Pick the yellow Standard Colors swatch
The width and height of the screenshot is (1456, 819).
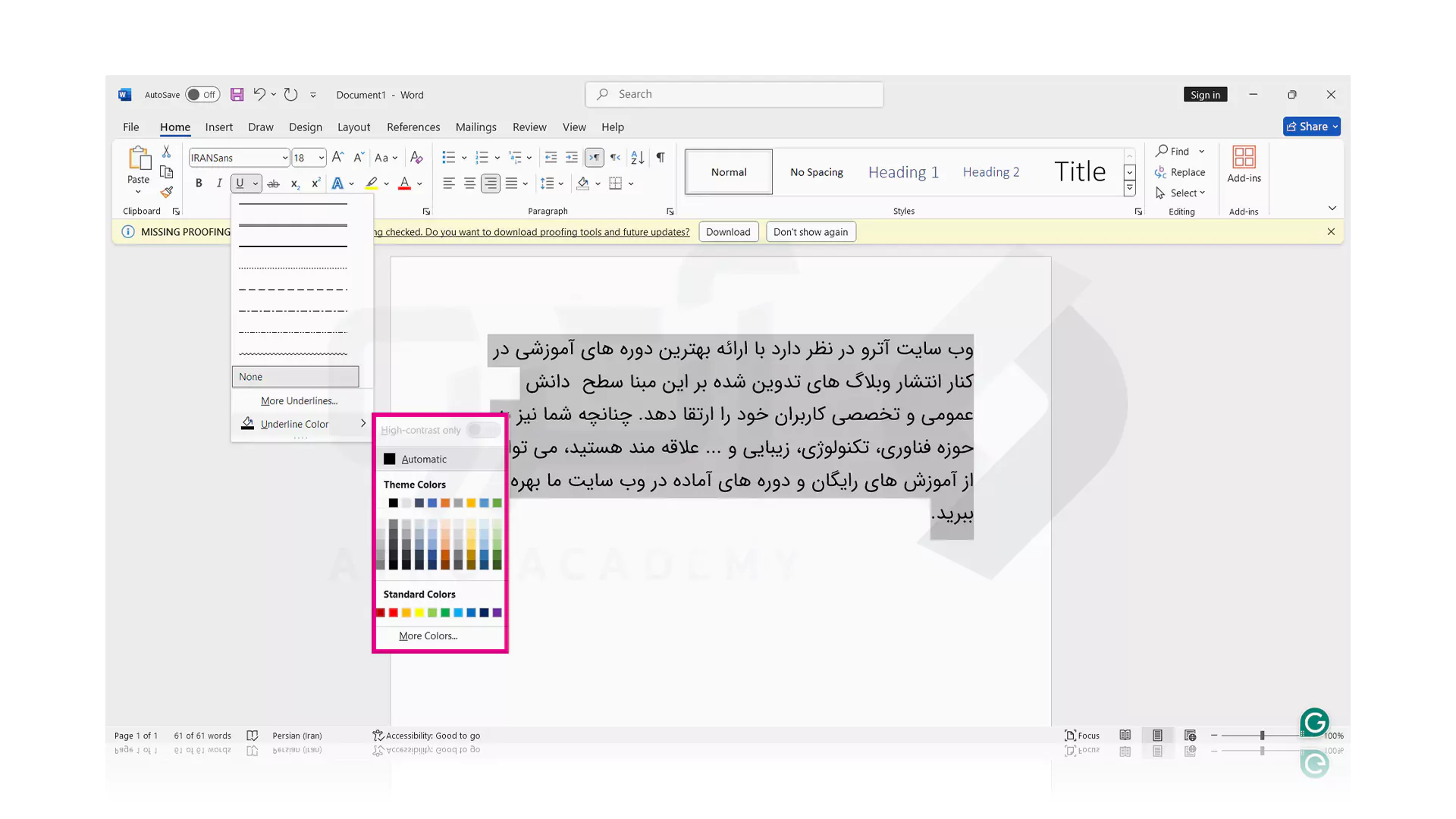[419, 613]
